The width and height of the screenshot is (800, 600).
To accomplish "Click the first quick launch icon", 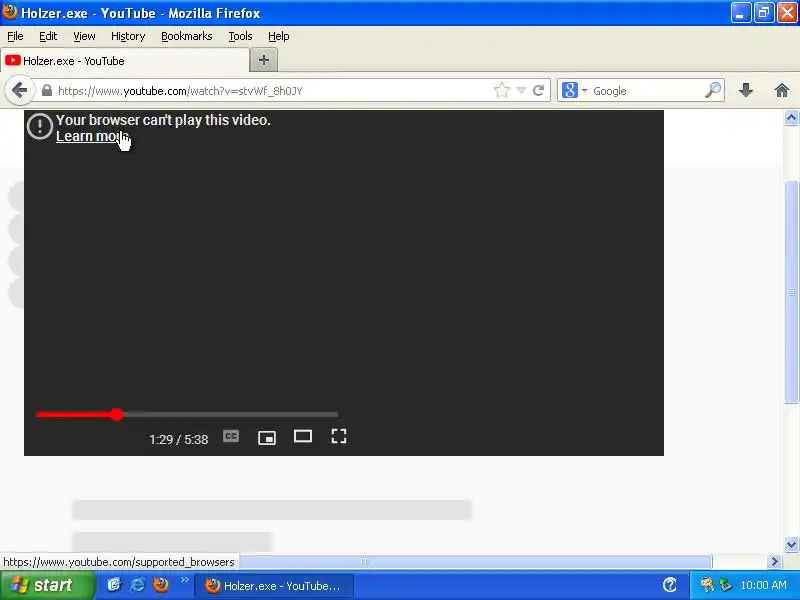I will coord(114,585).
